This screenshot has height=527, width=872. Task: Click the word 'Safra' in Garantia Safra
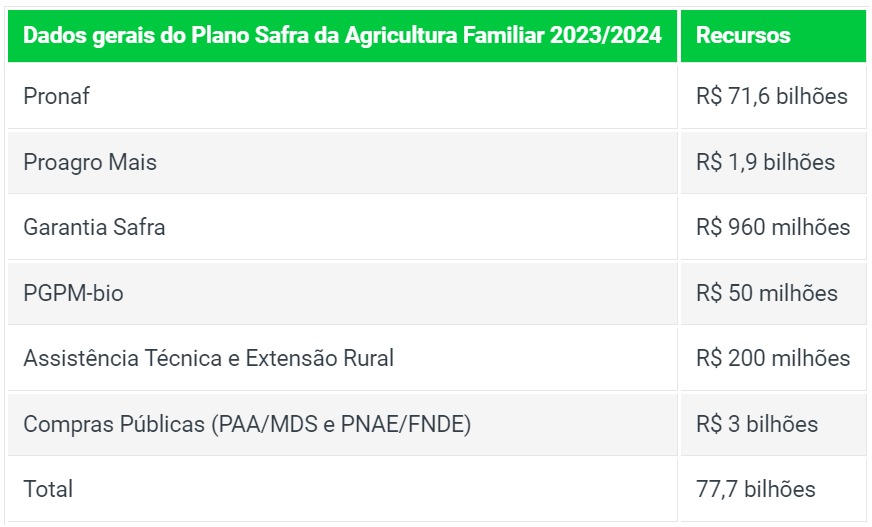tap(138, 227)
